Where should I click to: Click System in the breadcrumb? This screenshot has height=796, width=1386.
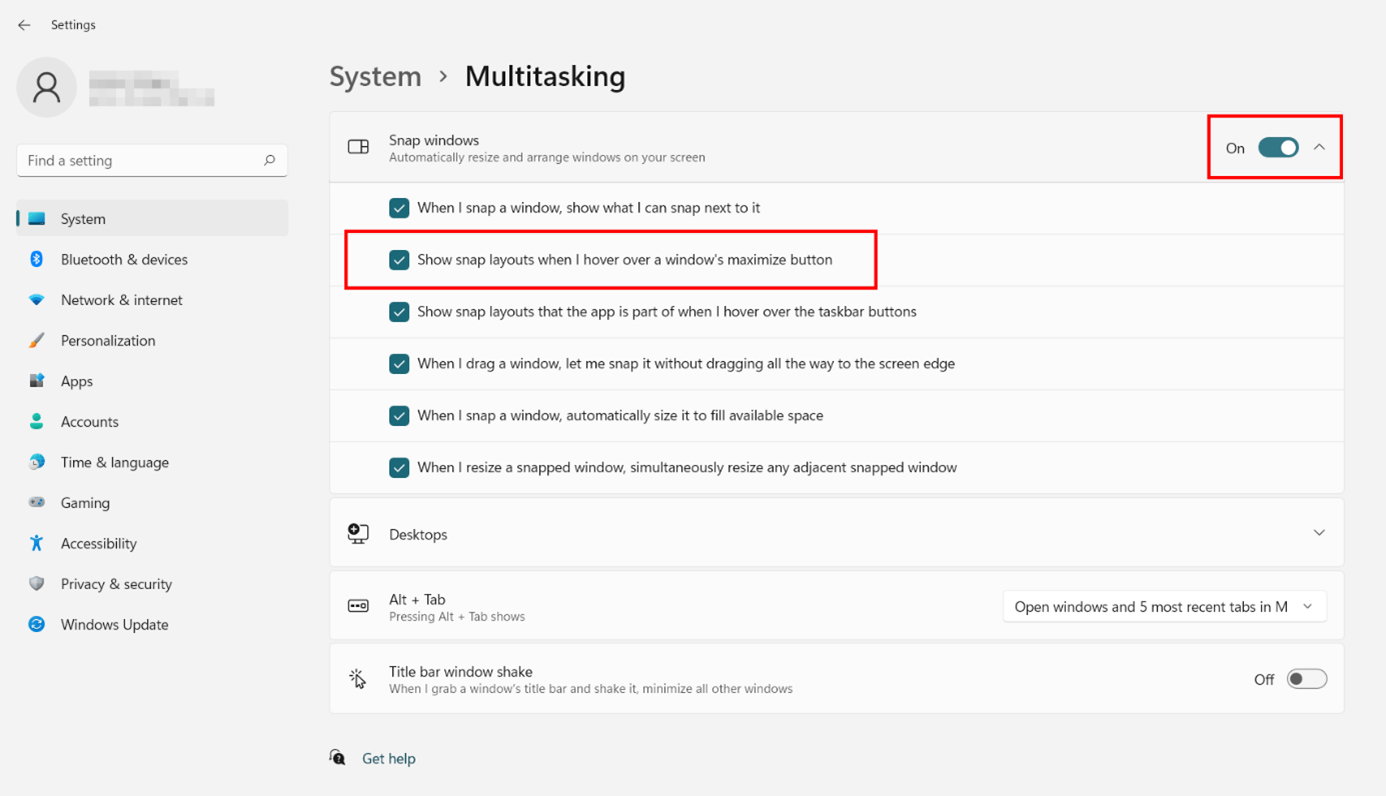click(x=375, y=76)
